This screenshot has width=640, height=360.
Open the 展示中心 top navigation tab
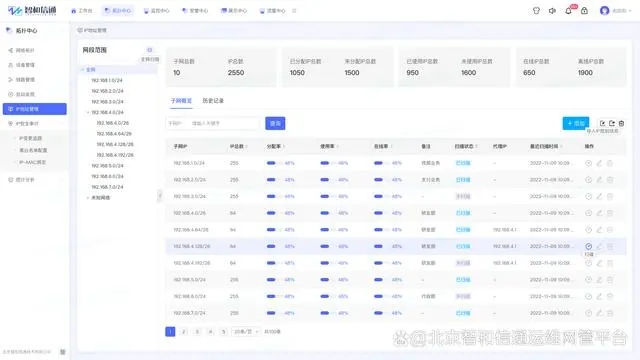pos(234,11)
